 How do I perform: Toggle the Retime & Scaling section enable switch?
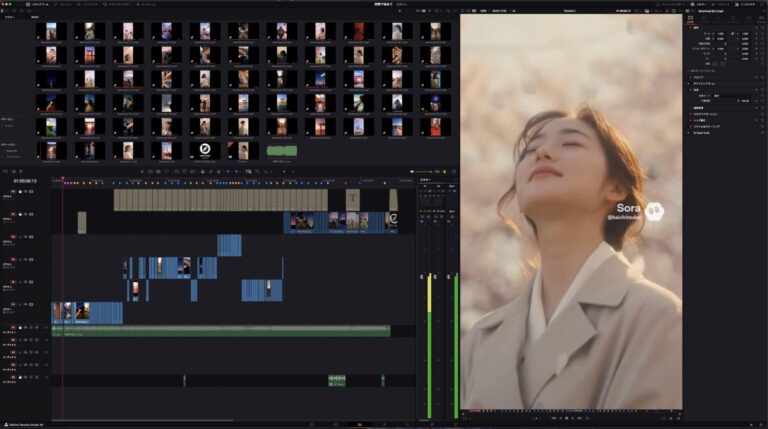tap(690, 126)
